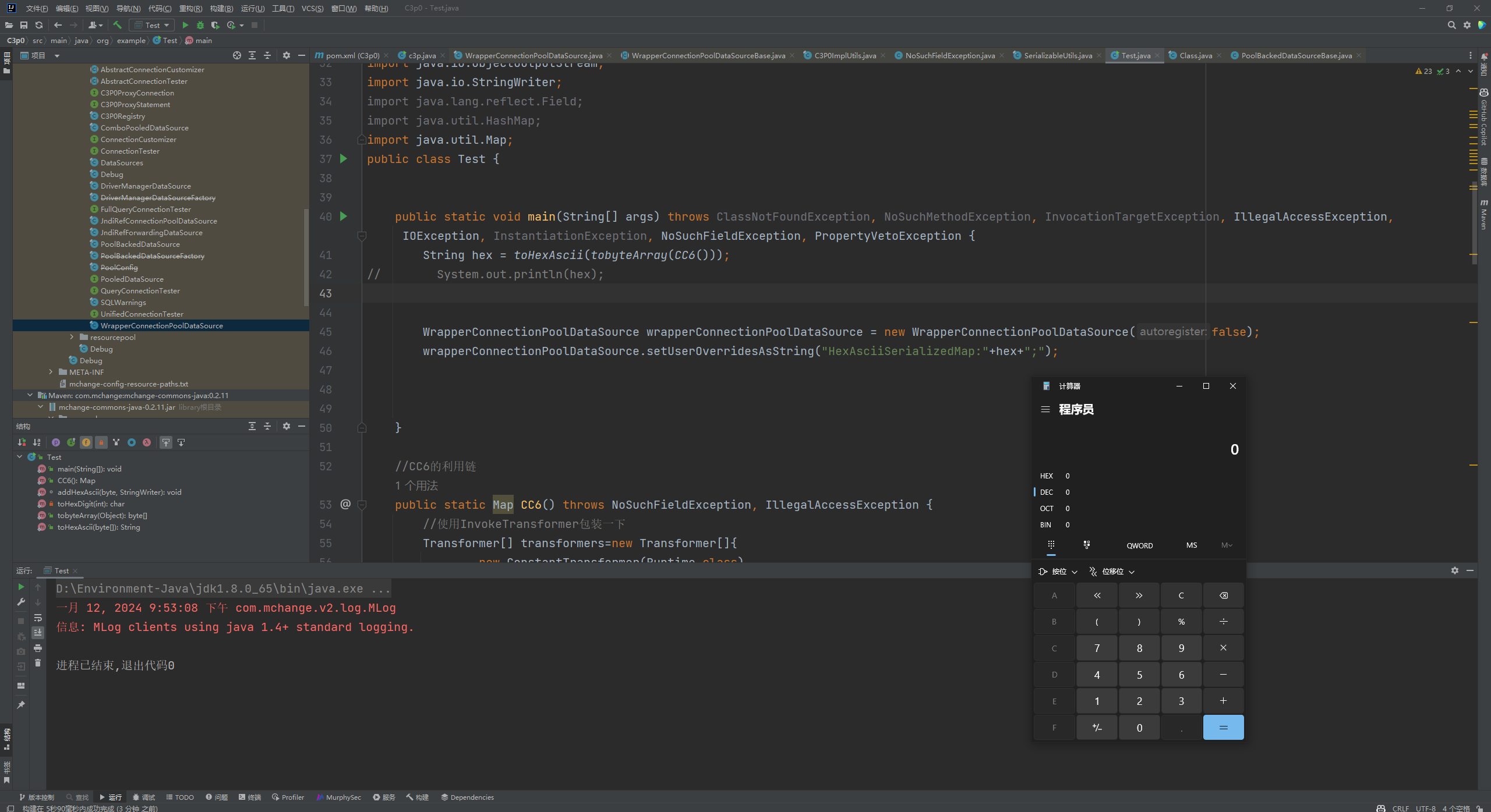This screenshot has height=812, width=1491.
Task: Toggle show fields filter in structure panel
Action: 86,442
